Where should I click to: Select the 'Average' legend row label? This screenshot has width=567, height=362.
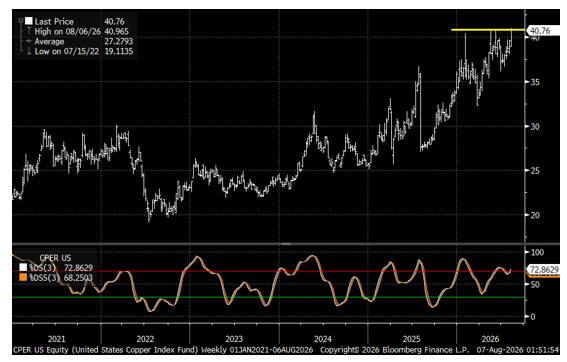49,41
